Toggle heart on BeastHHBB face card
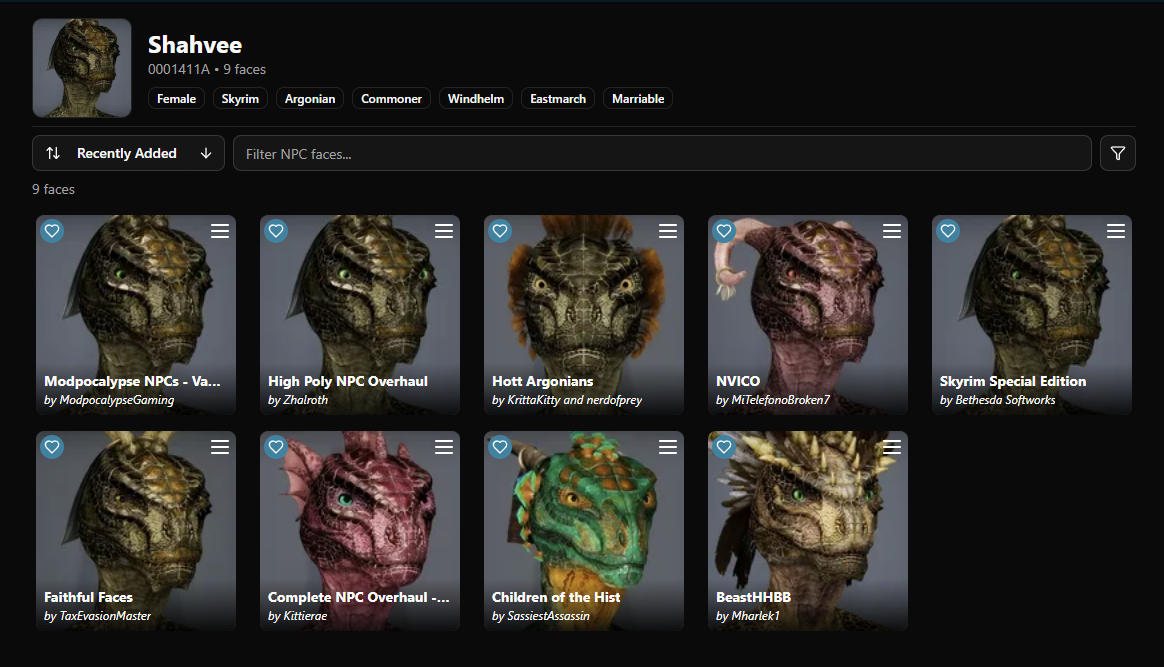This screenshot has width=1164, height=667. (x=725, y=447)
